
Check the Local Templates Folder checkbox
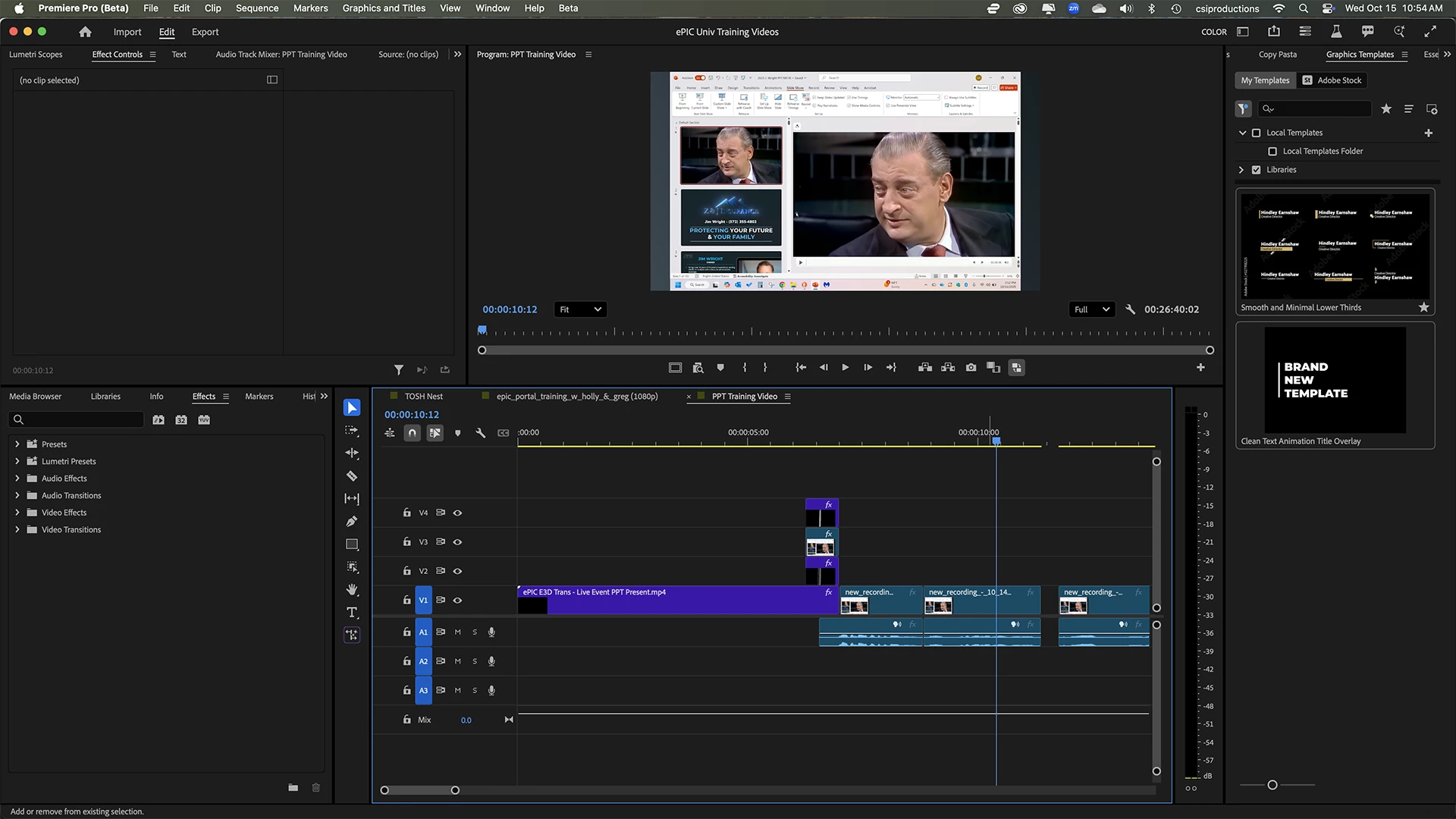(1272, 152)
